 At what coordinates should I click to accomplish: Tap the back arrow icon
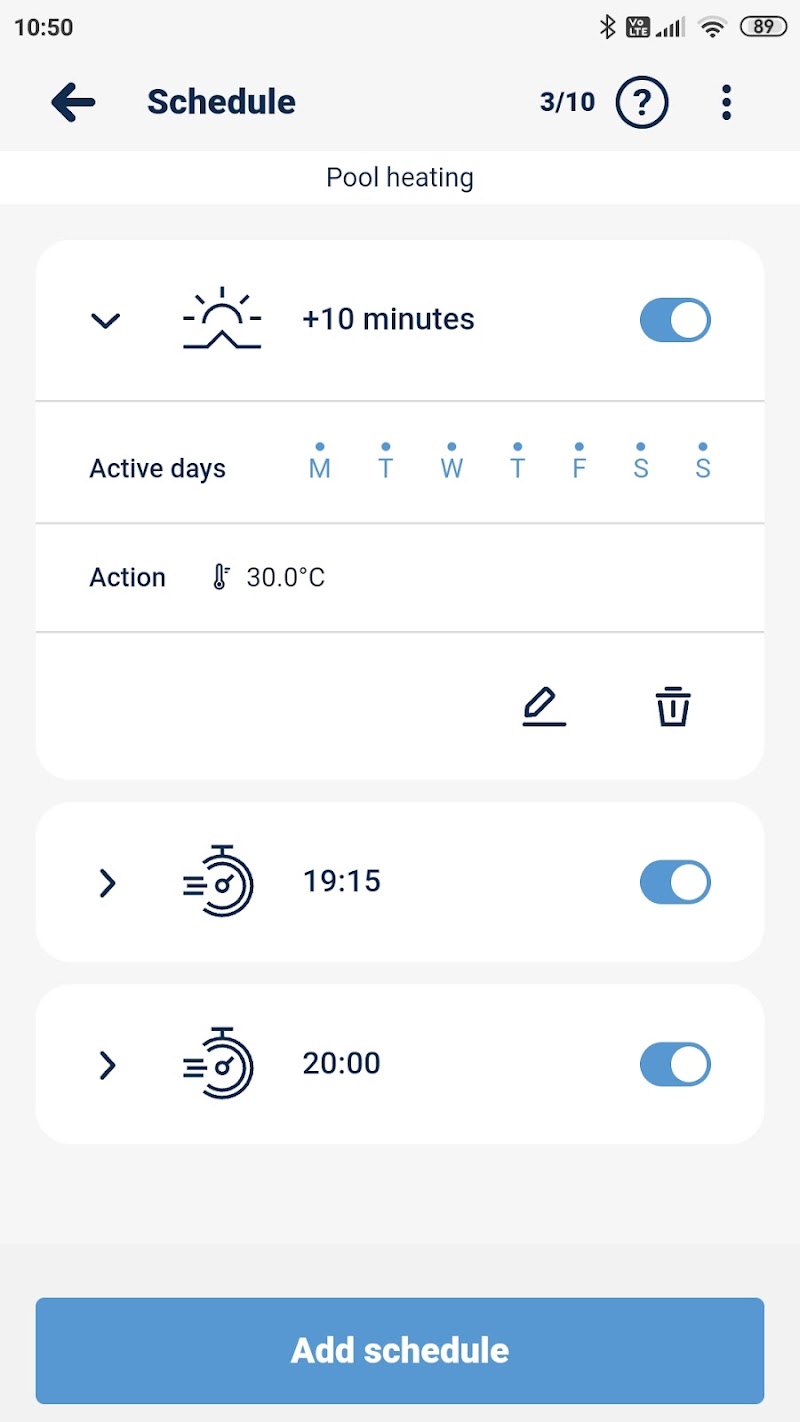tap(73, 102)
